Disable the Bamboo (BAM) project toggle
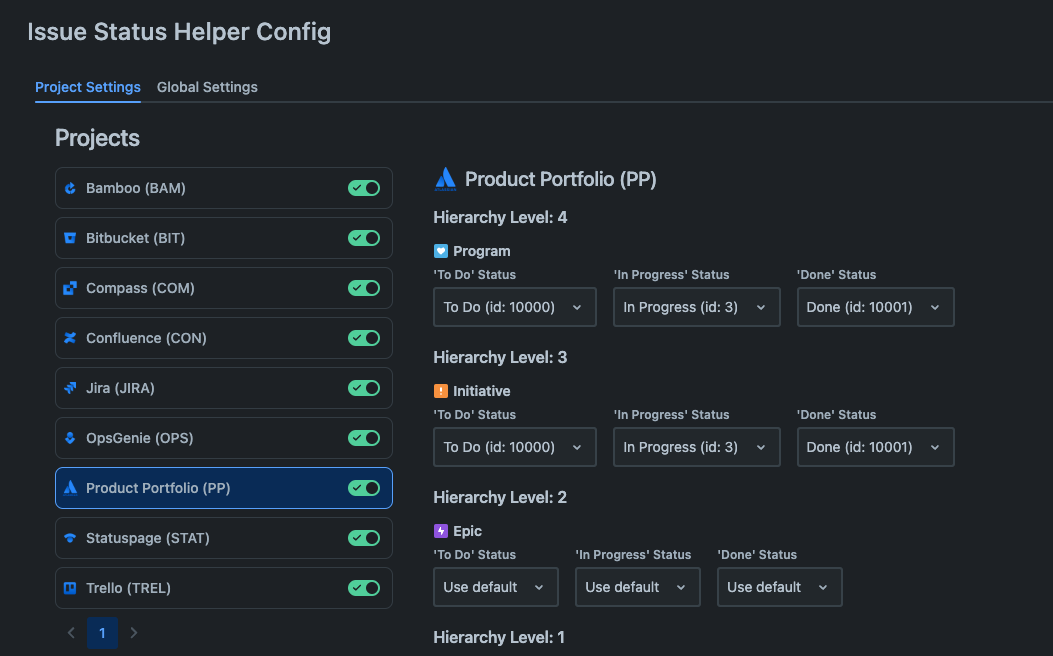This screenshot has height=656, width=1053. (x=364, y=188)
